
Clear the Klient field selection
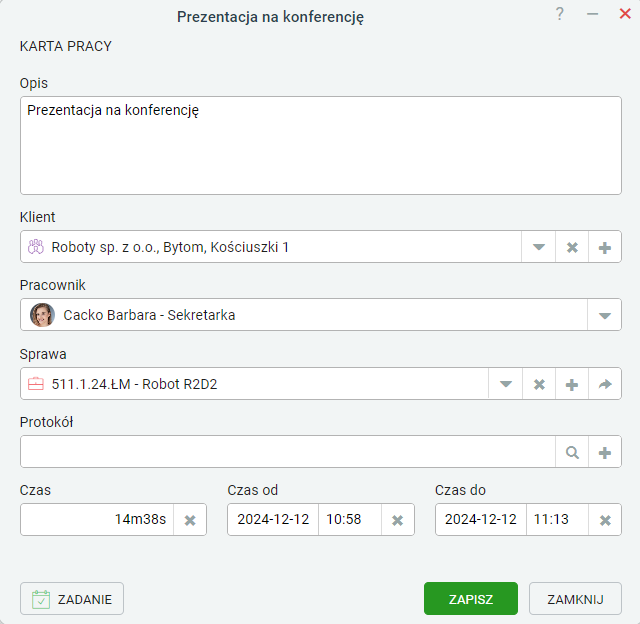click(572, 247)
